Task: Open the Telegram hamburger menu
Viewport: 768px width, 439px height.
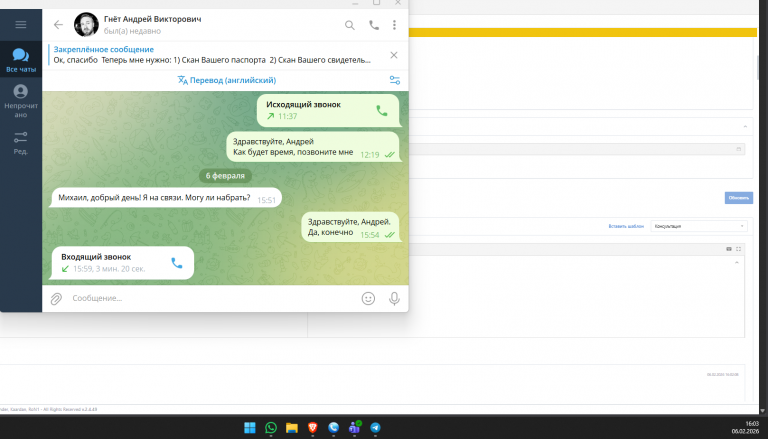Action: (21, 24)
